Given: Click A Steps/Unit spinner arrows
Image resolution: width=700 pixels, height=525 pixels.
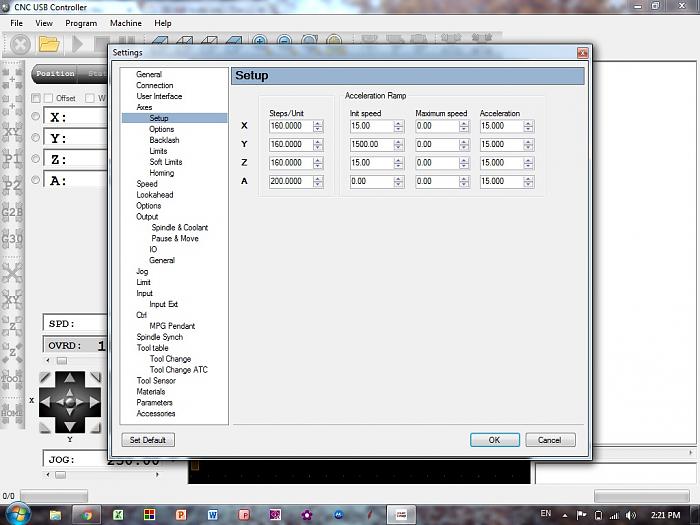Looking at the screenshot, I should click(x=318, y=181).
